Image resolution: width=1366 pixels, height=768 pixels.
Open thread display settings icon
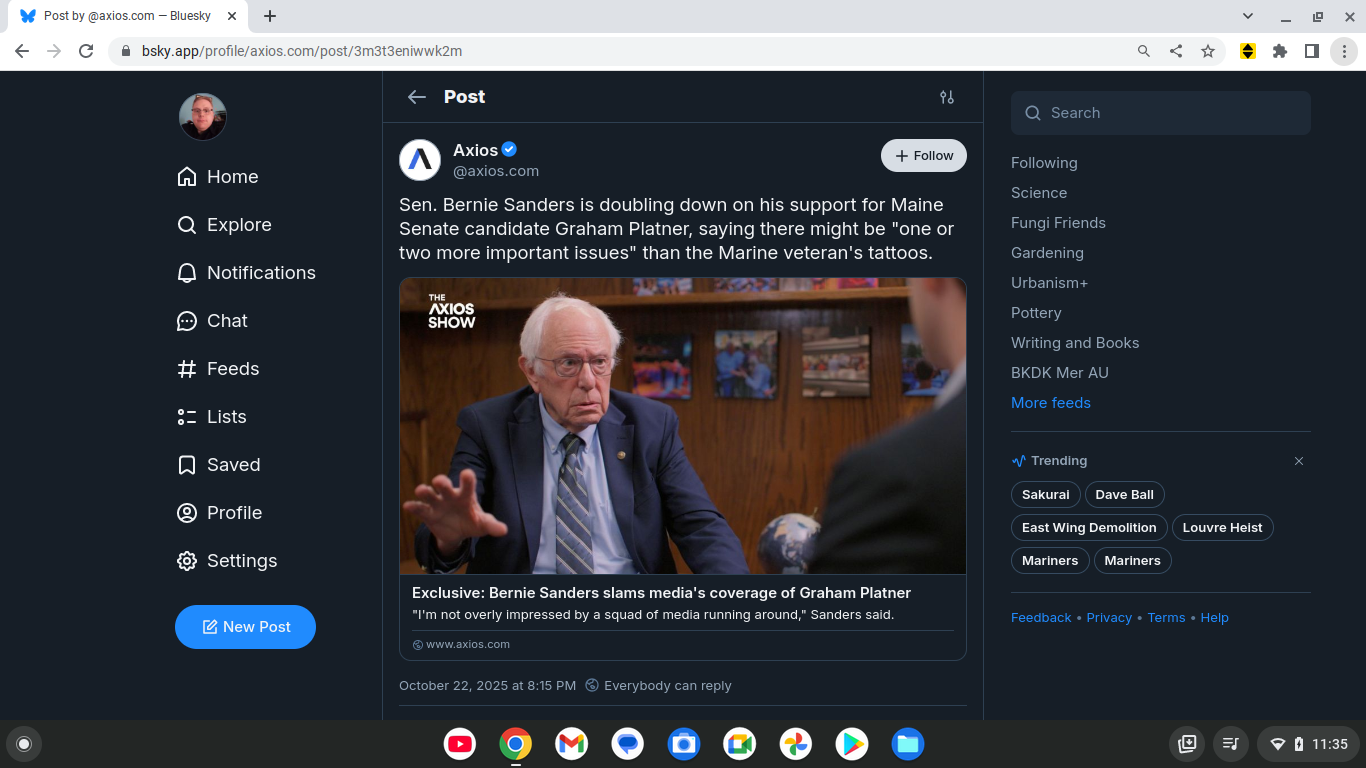947,97
